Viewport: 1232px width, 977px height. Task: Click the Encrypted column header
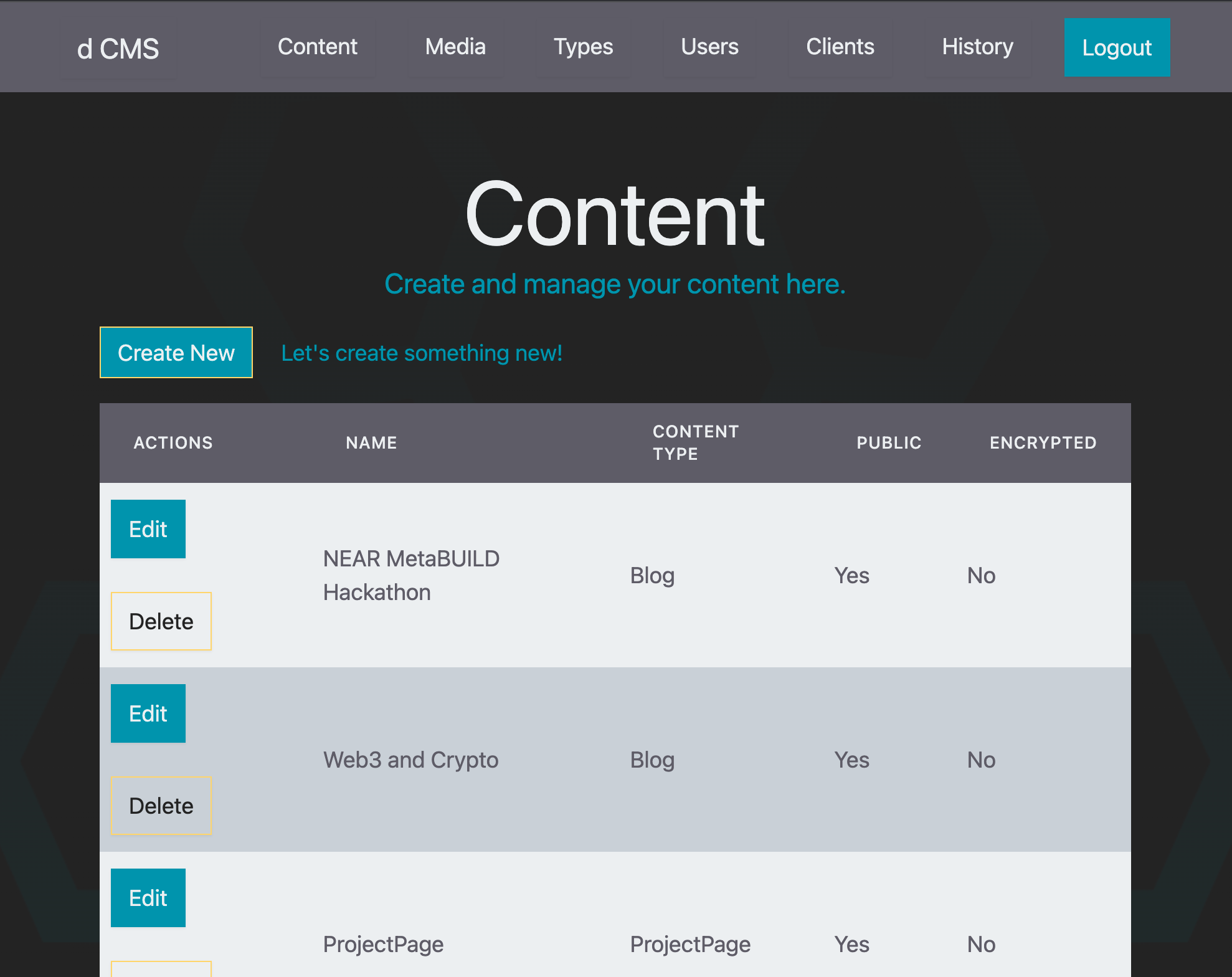[1043, 443]
